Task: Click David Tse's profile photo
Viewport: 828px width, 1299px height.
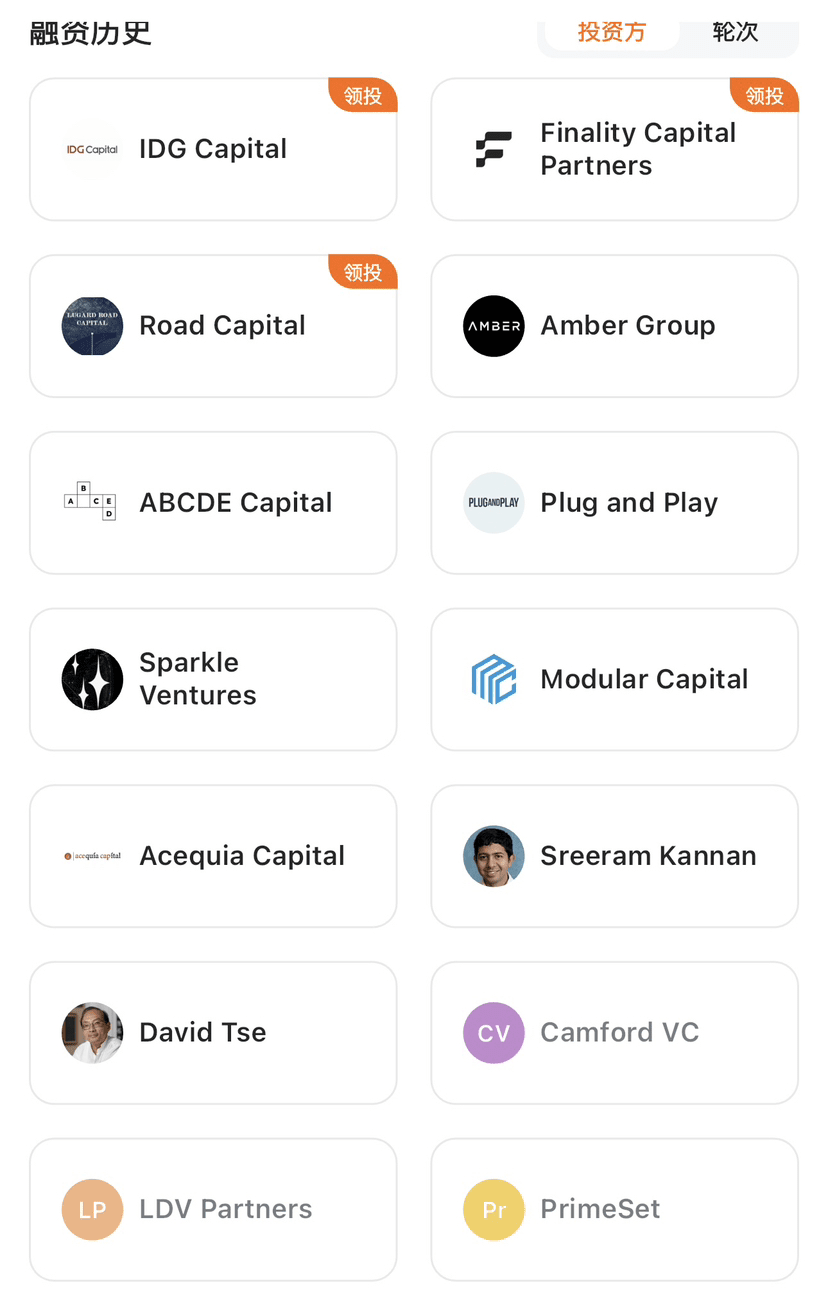Action: [x=92, y=1032]
